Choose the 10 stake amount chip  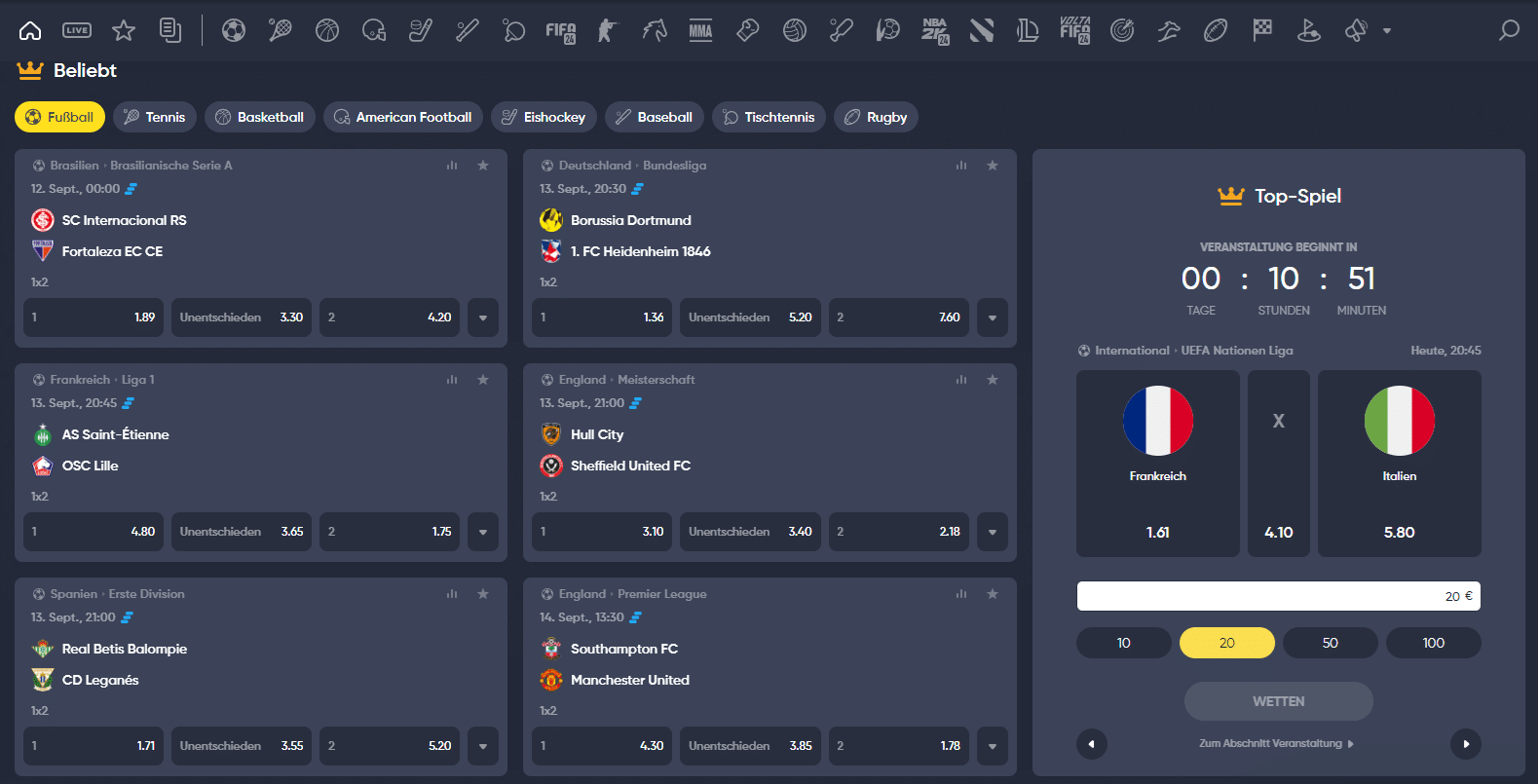tap(1124, 643)
